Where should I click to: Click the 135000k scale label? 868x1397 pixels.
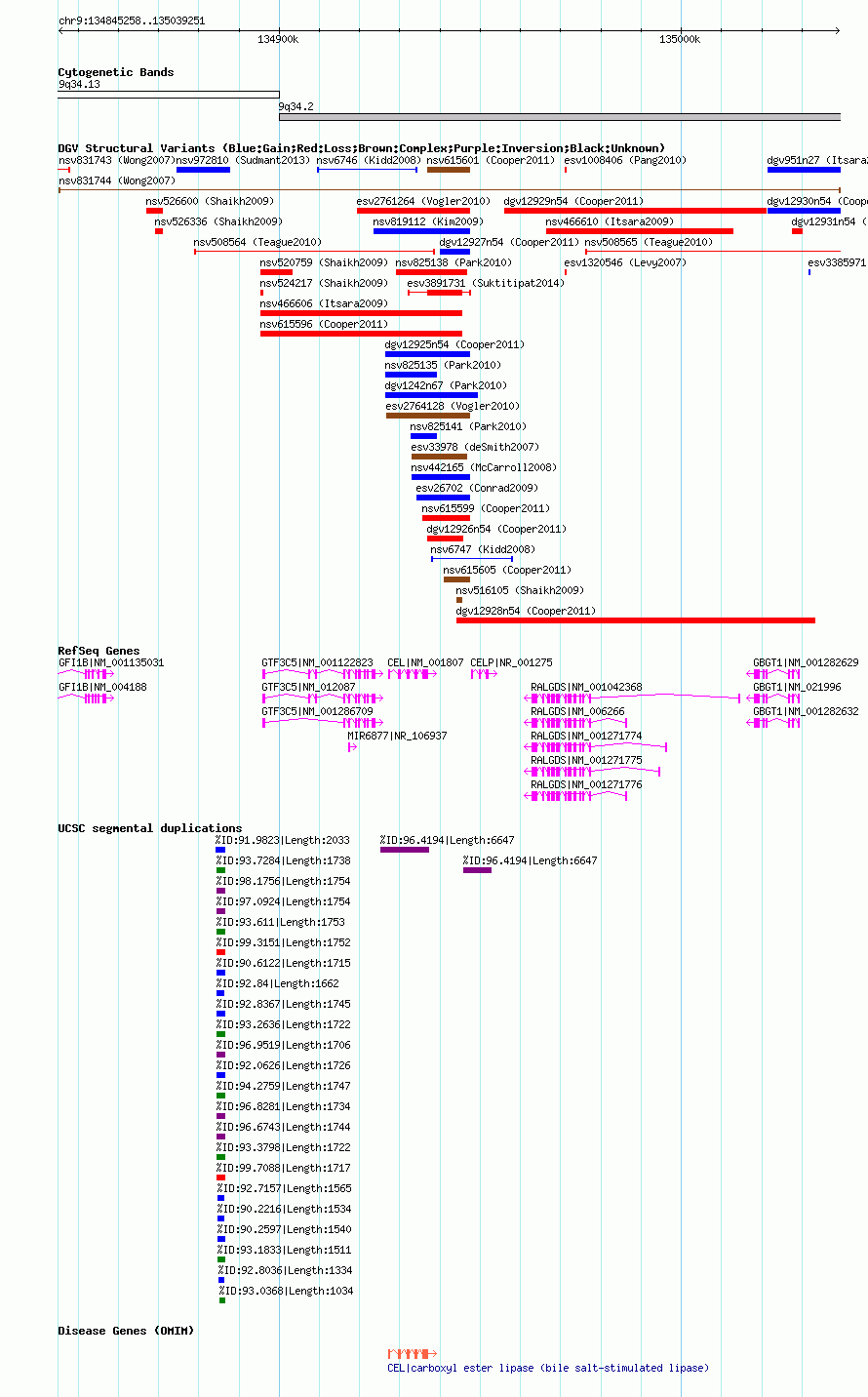[x=680, y=39]
